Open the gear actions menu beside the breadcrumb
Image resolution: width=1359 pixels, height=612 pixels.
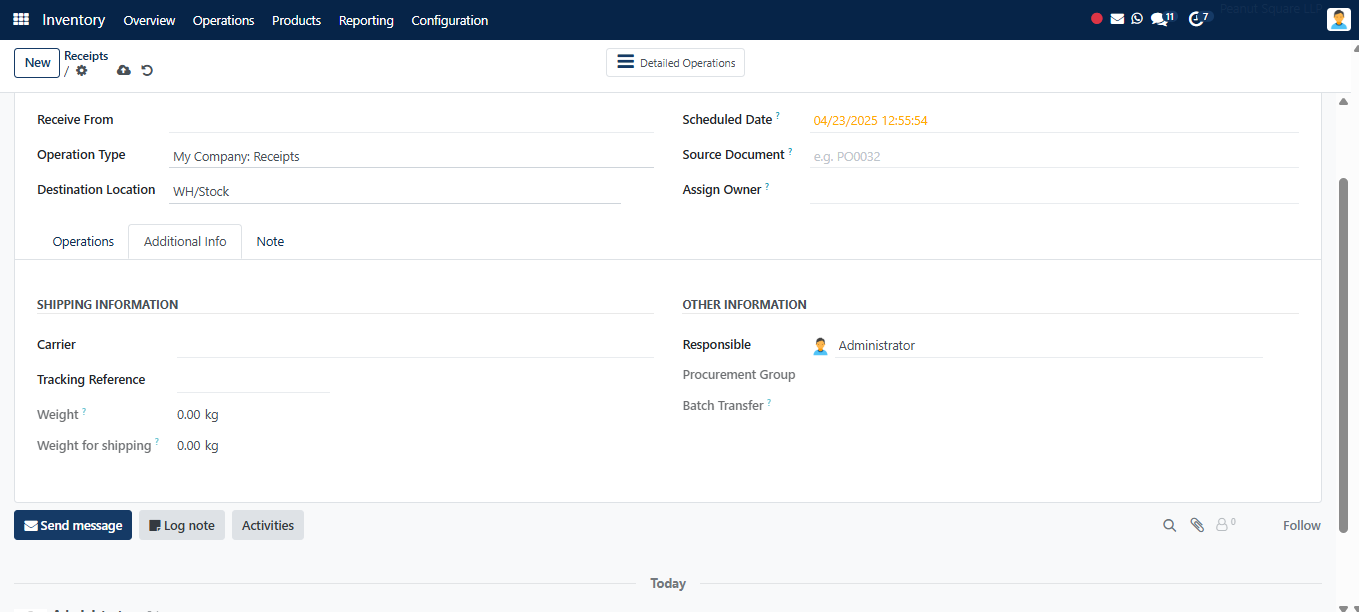[82, 70]
